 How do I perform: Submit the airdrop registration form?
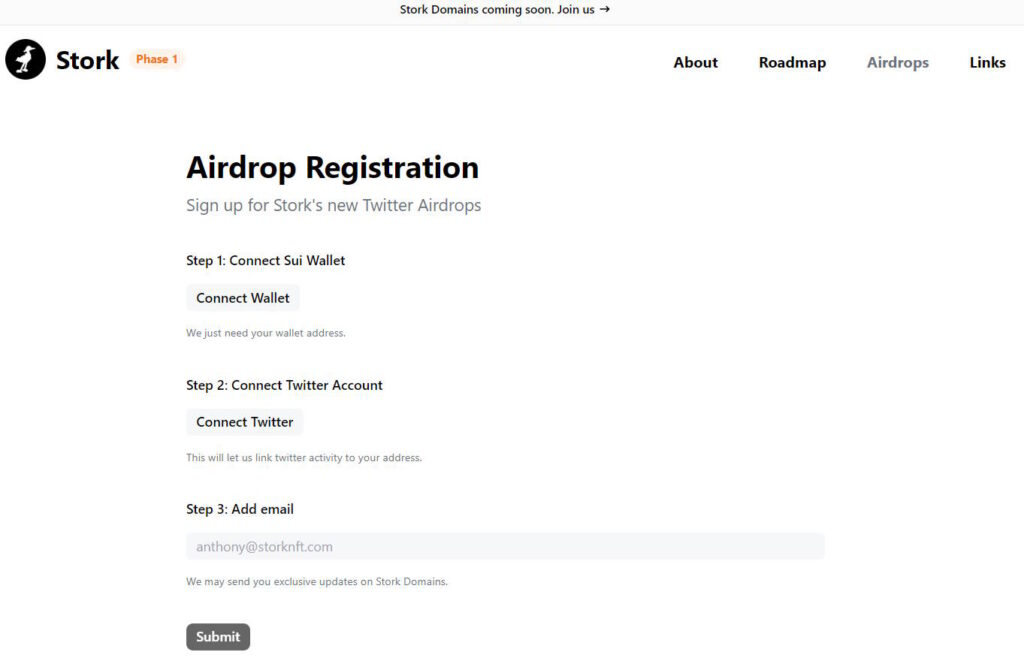(x=218, y=636)
